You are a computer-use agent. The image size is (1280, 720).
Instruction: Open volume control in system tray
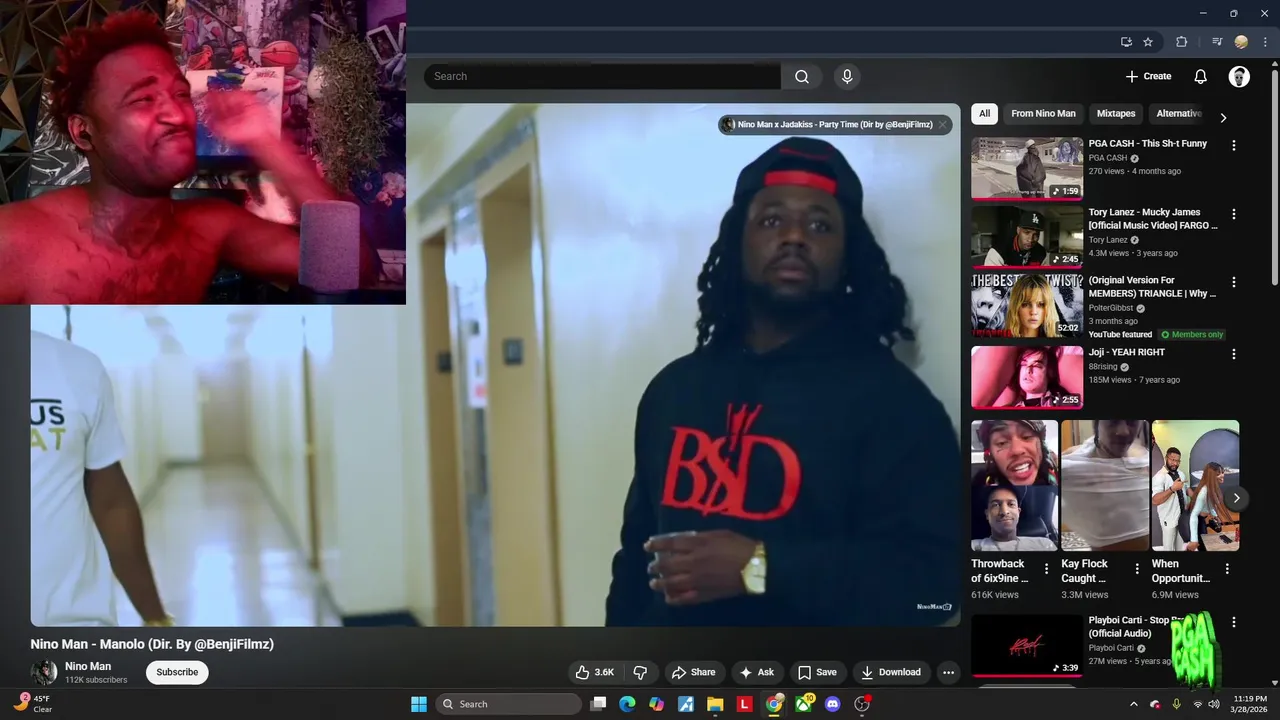coord(1214,704)
